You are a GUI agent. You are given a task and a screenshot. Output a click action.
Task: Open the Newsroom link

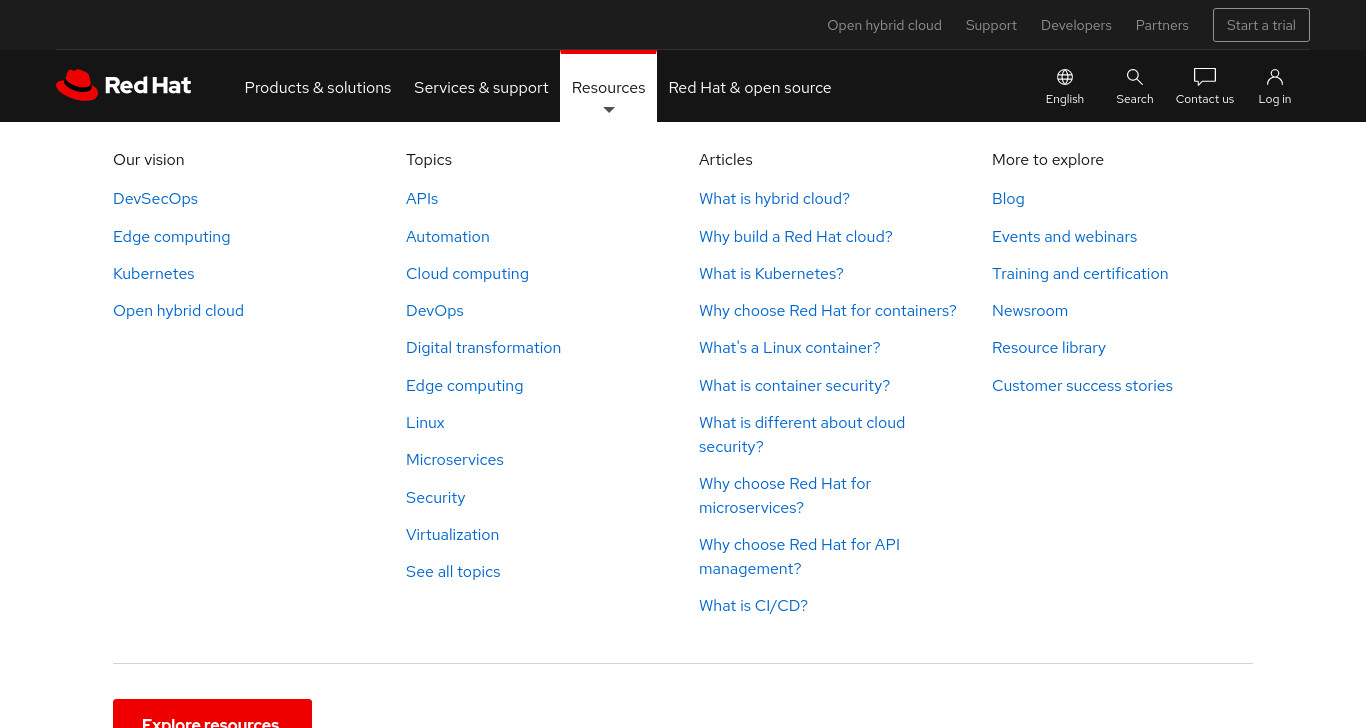pos(1030,311)
